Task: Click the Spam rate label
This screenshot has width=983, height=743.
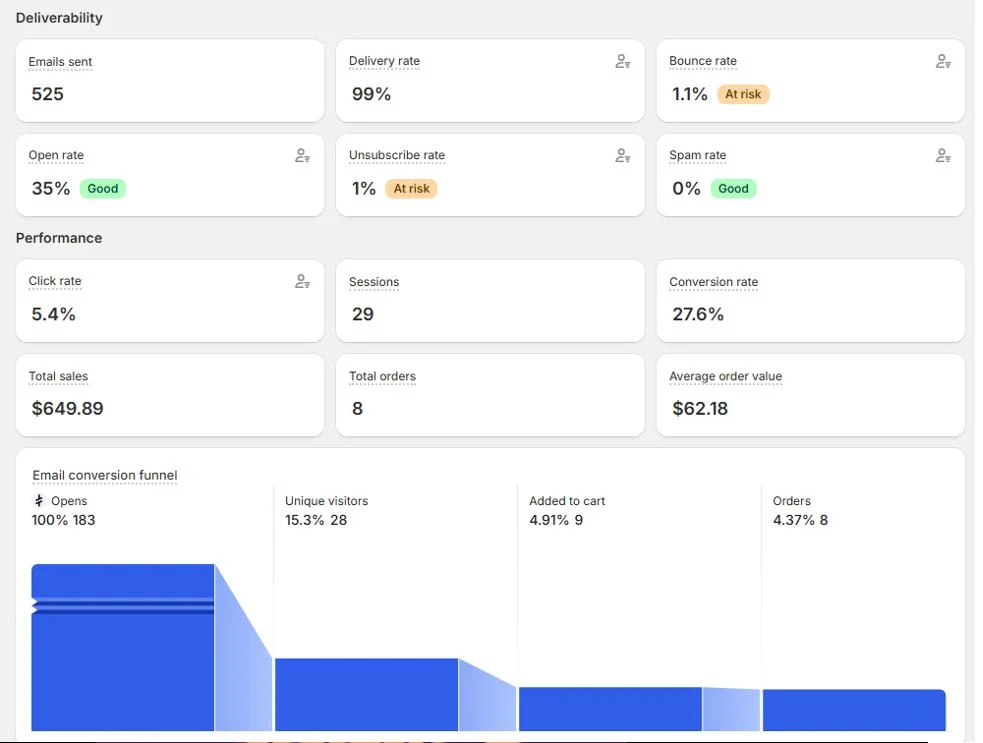Action: coord(697,155)
